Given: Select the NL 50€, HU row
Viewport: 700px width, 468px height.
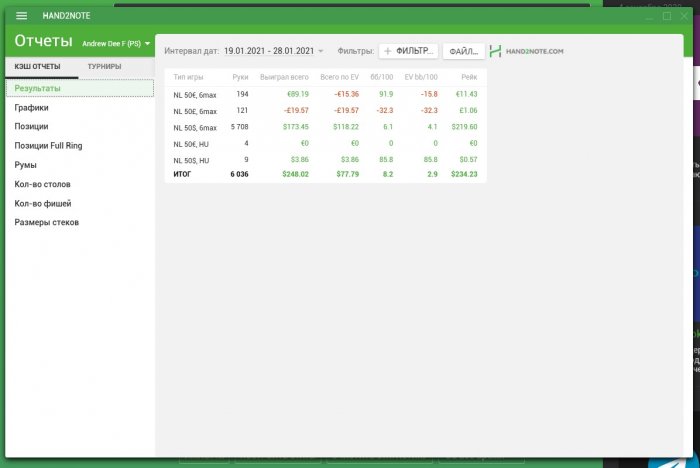Looking at the screenshot, I should pos(325,143).
